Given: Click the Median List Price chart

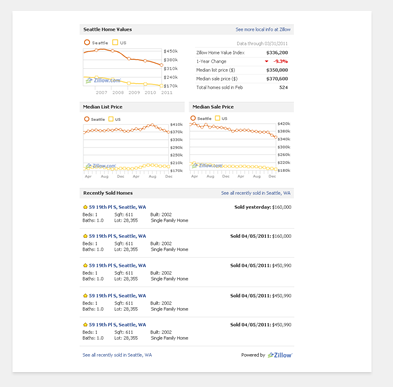Looking at the screenshot, I should click(126, 147).
